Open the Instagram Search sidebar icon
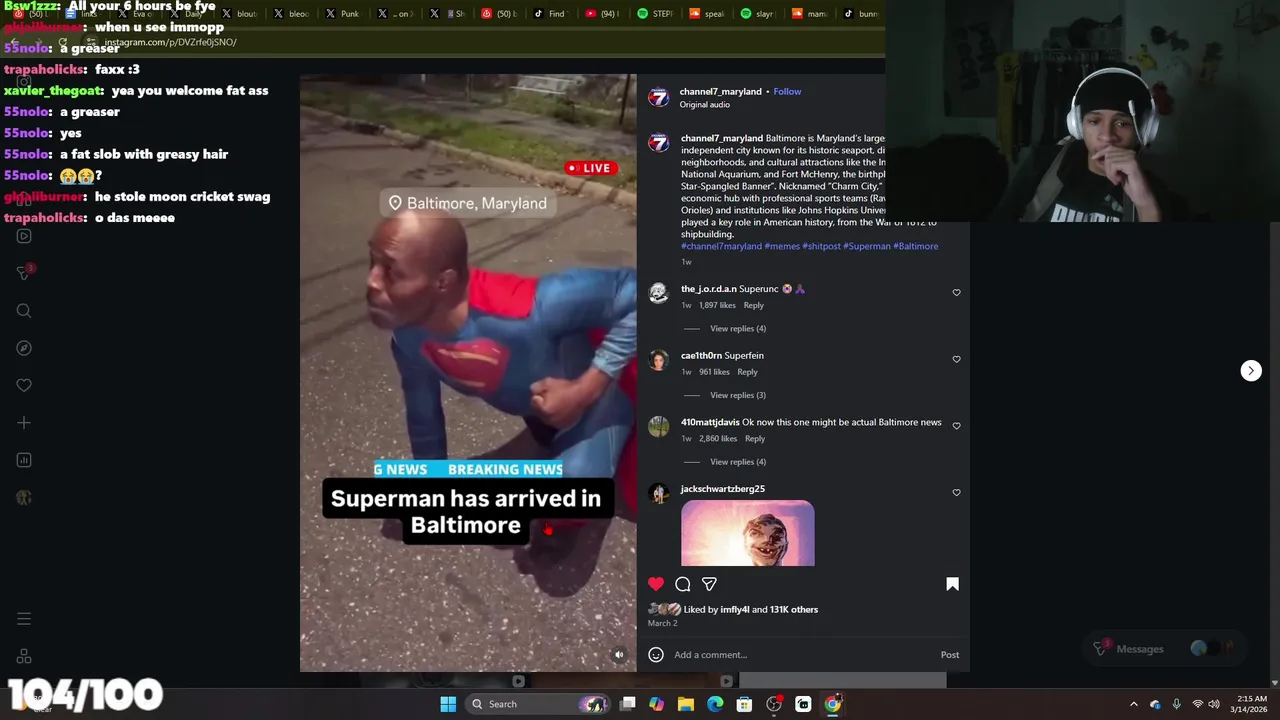Image resolution: width=1280 pixels, height=720 pixels. pyautogui.click(x=24, y=311)
